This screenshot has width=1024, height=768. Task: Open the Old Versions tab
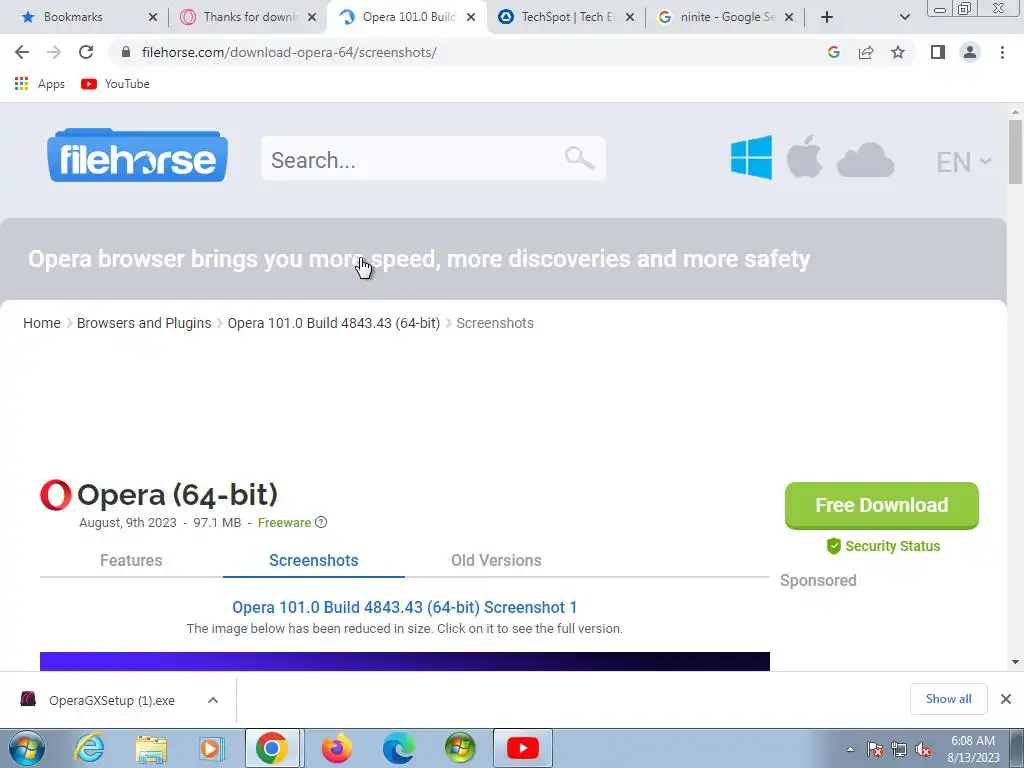496,560
